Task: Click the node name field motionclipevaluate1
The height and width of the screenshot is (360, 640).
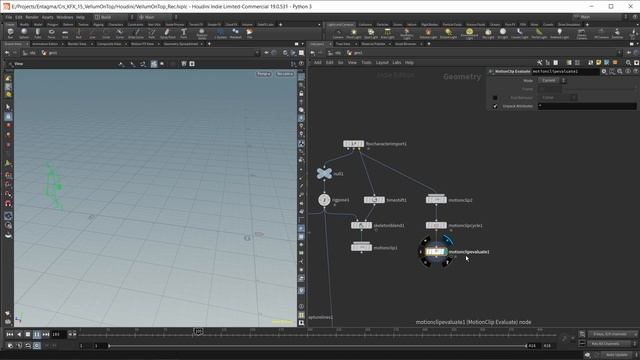Action: [x=565, y=71]
